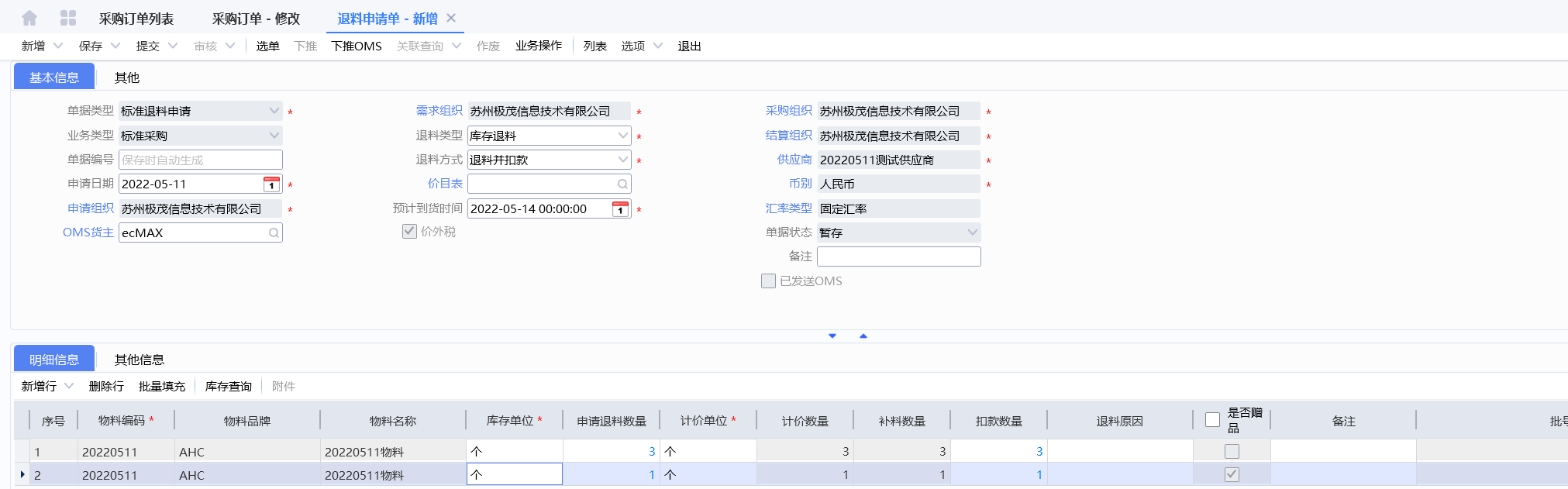The image size is (1568, 489).
Task: Click the 新增 toolbar button
Action: pyautogui.click(x=33, y=46)
